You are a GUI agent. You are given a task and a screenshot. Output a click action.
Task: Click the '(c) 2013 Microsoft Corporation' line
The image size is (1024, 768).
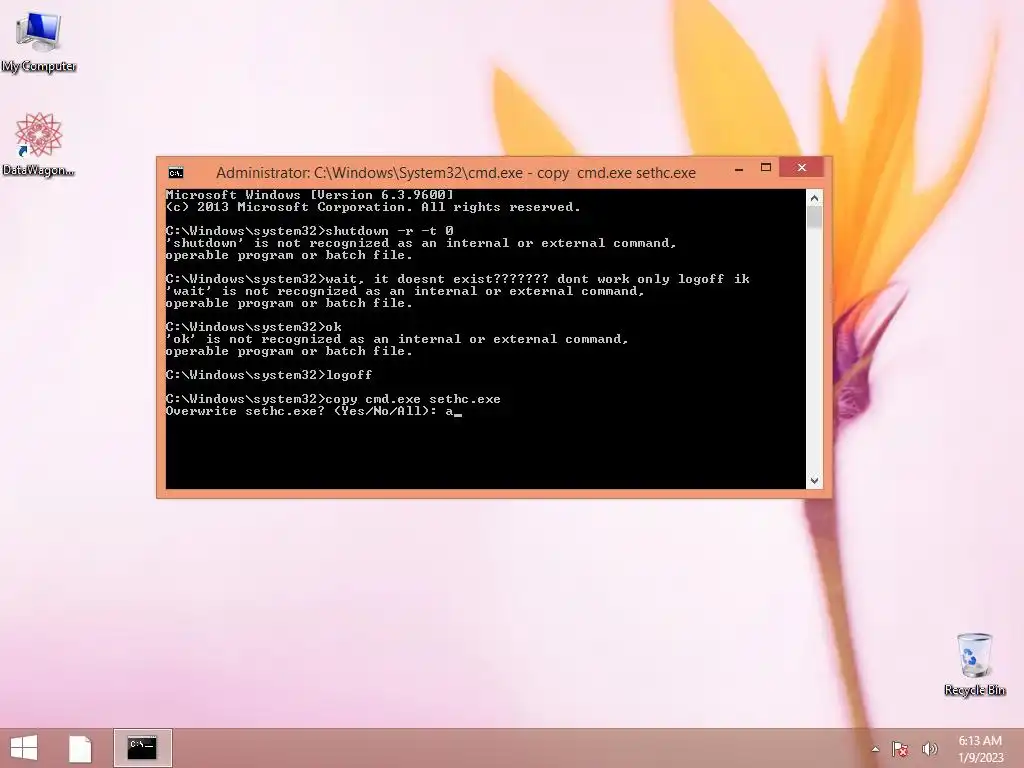click(373, 207)
